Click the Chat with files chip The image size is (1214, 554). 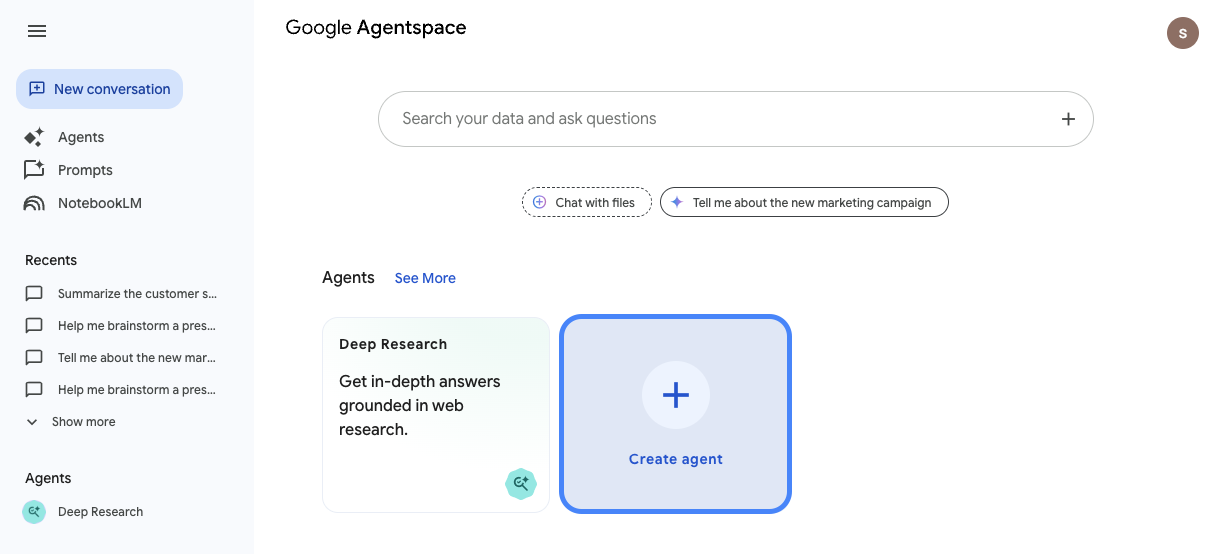[587, 202]
